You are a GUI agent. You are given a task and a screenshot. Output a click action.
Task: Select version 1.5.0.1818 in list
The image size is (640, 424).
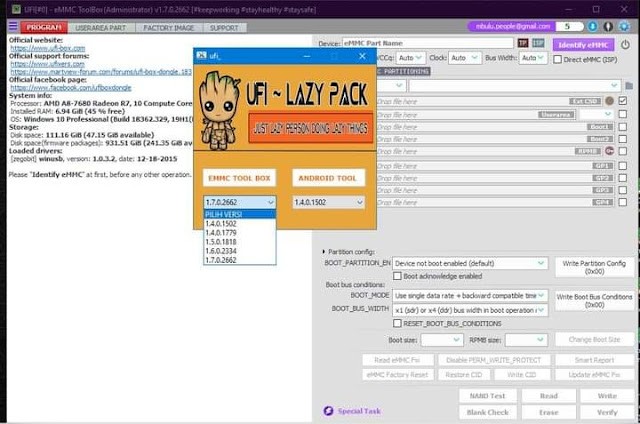(240, 242)
